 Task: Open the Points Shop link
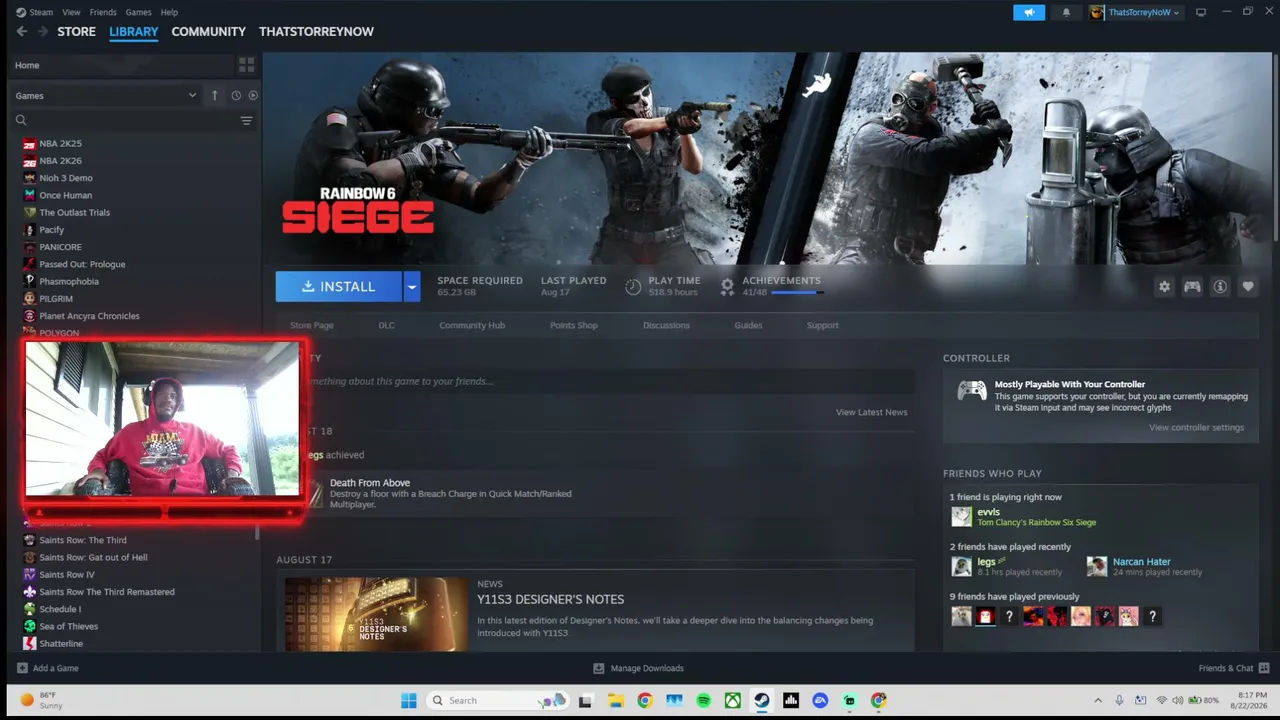click(574, 325)
